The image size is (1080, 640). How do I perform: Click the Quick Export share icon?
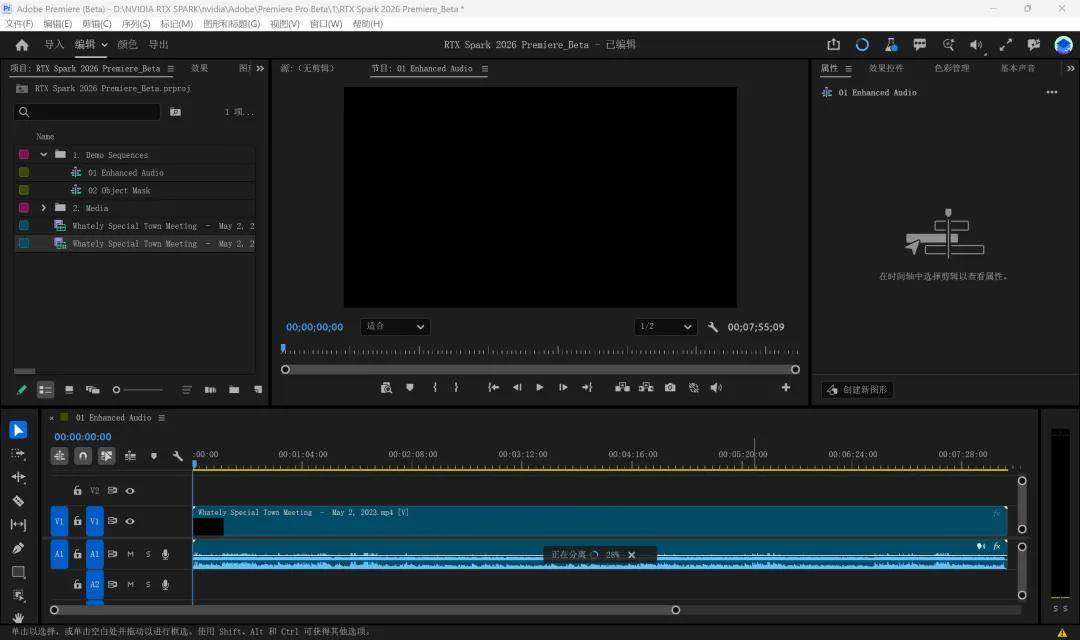tap(833, 45)
